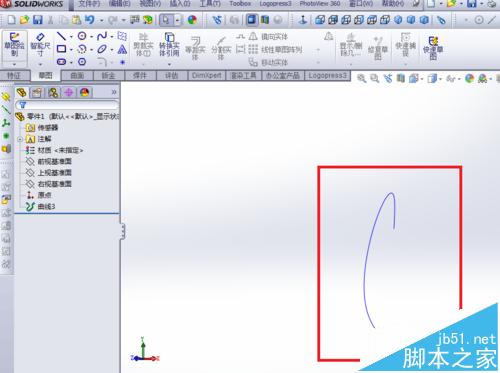Select the 材质 material item in tree

click(55, 150)
